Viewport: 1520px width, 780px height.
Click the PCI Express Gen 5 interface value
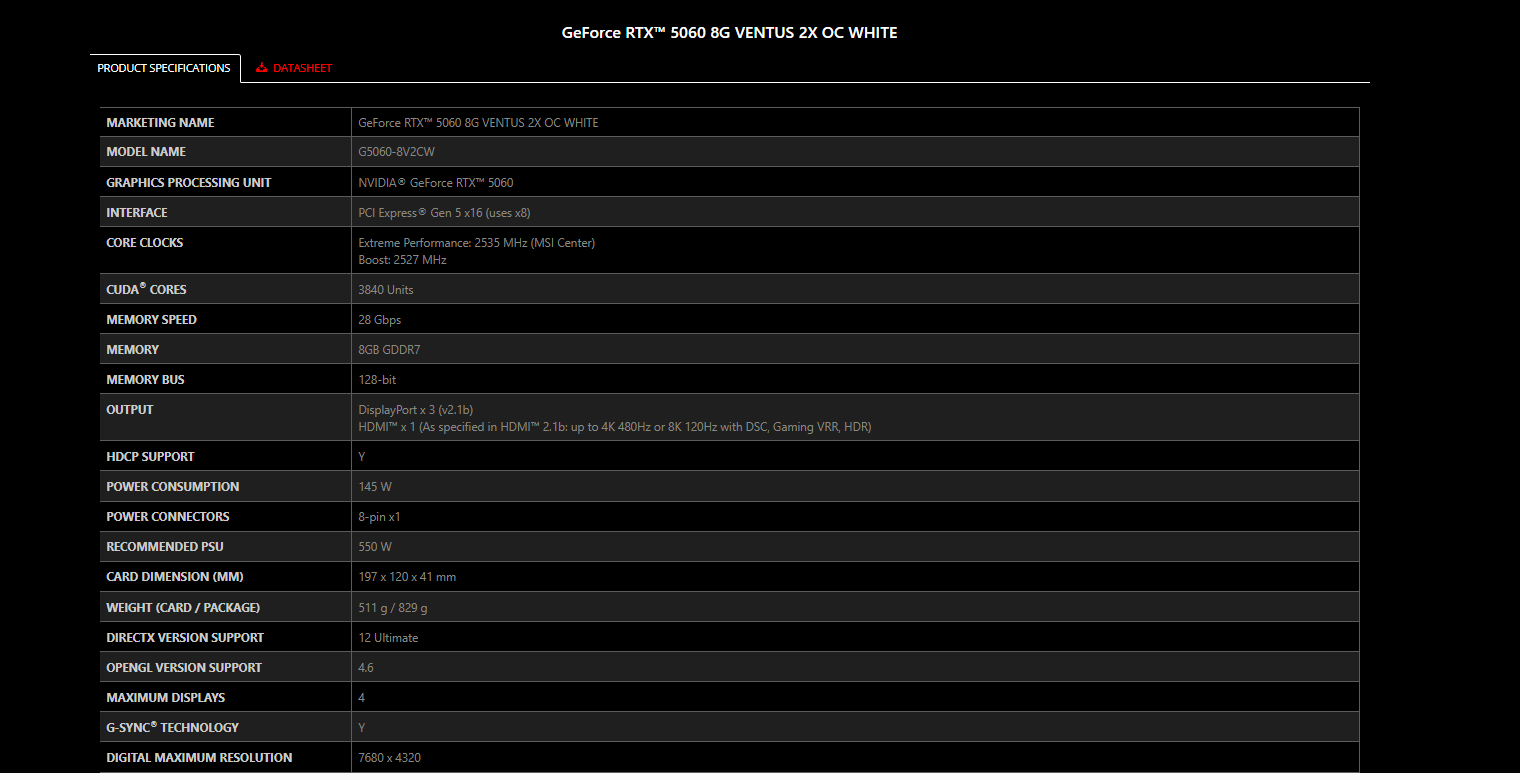446,213
